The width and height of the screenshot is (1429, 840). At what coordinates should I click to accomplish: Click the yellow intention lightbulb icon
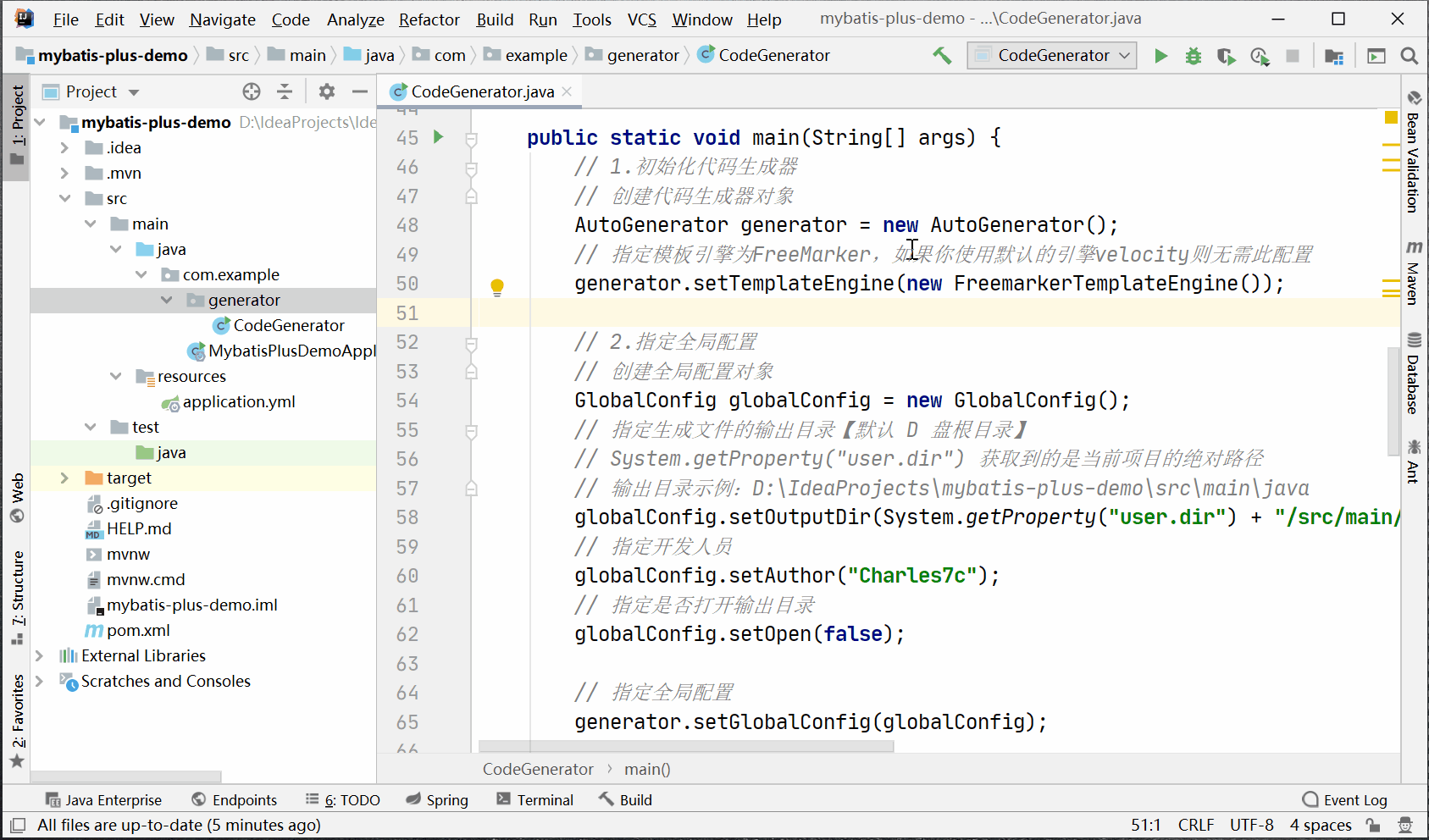(x=497, y=287)
